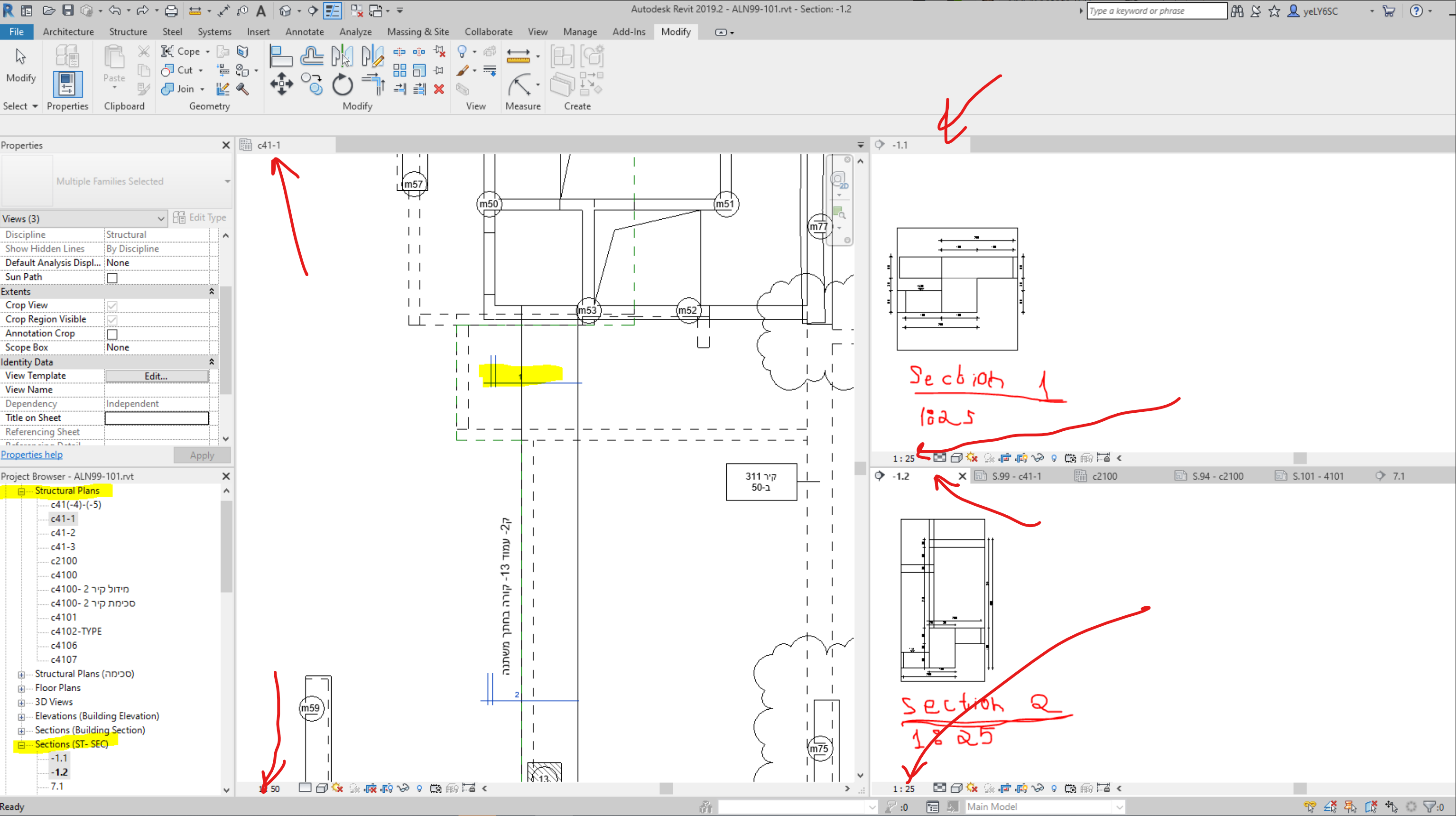The height and width of the screenshot is (816, 1456).
Task: Click the Save icon in quick access toolbar
Action: click(x=68, y=10)
